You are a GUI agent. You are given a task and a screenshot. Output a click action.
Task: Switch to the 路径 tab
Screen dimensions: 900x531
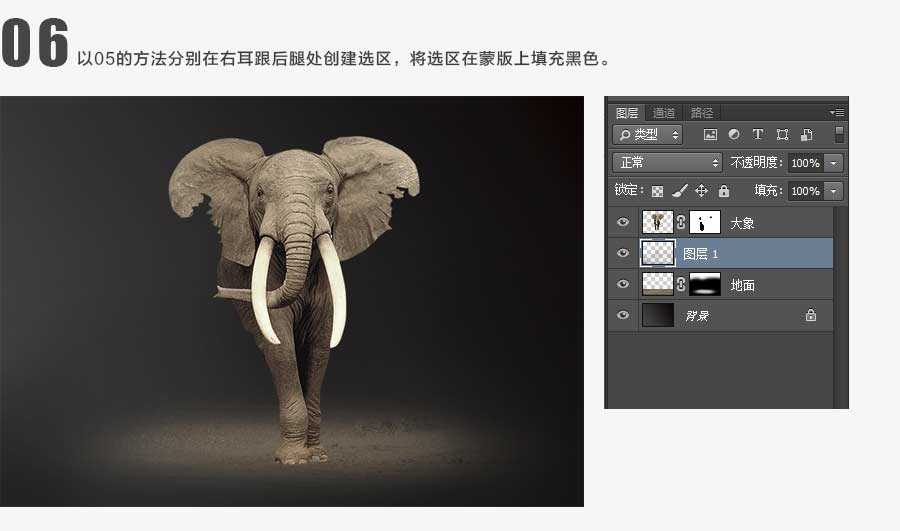702,113
